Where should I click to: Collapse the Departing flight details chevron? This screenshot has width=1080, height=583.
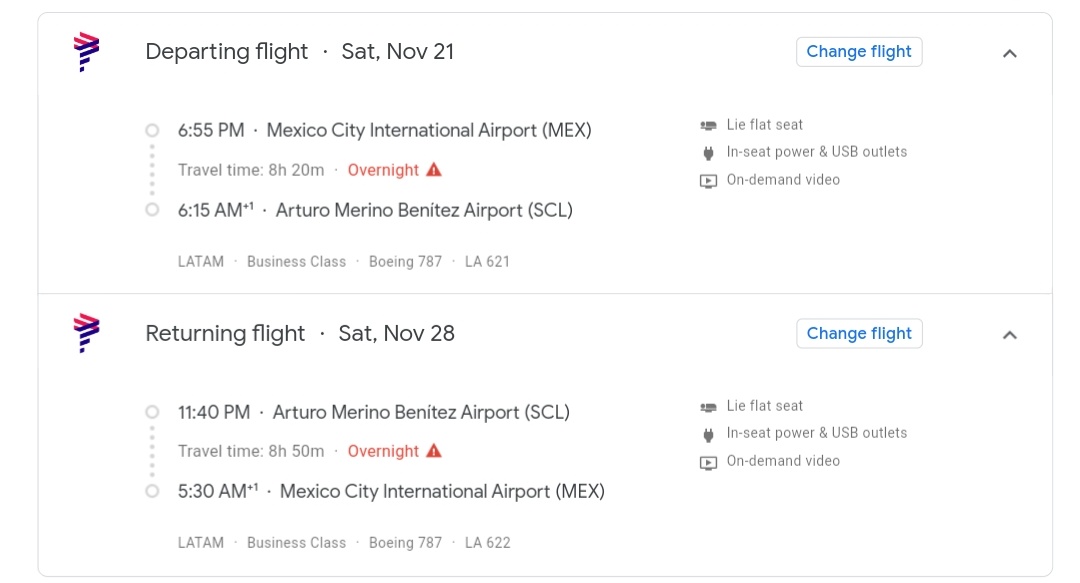1010,53
